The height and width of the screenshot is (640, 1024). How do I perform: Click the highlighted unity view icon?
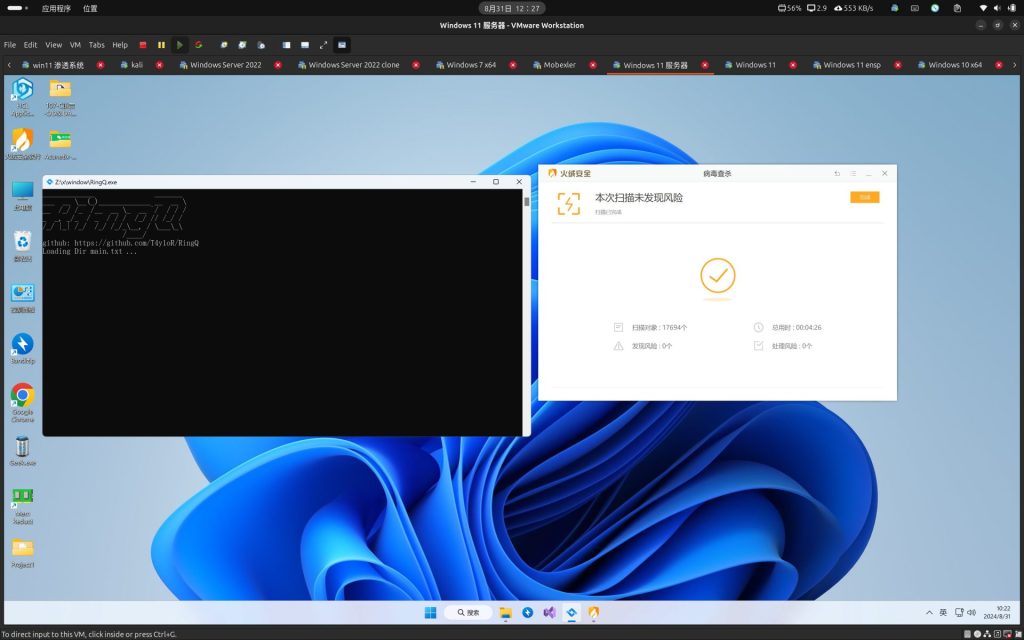[x=342, y=45]
